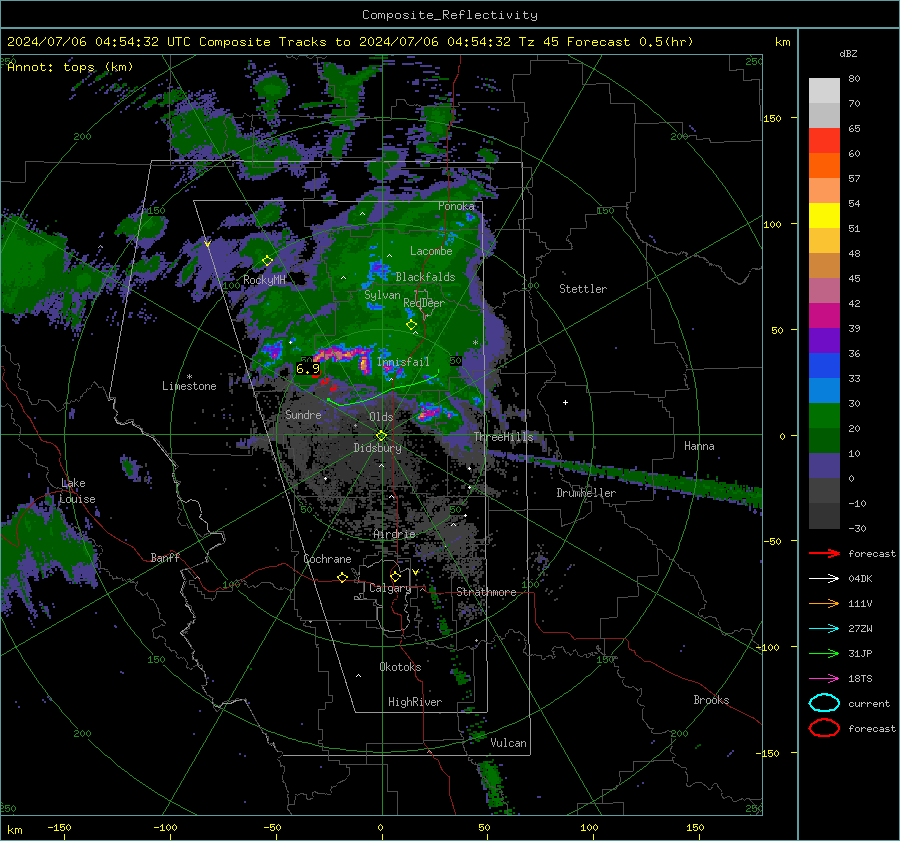Pick the blue swatch between 36 and 33 dBZ
Viewport: 900px width, 841px height.
(x=824, y=366)
